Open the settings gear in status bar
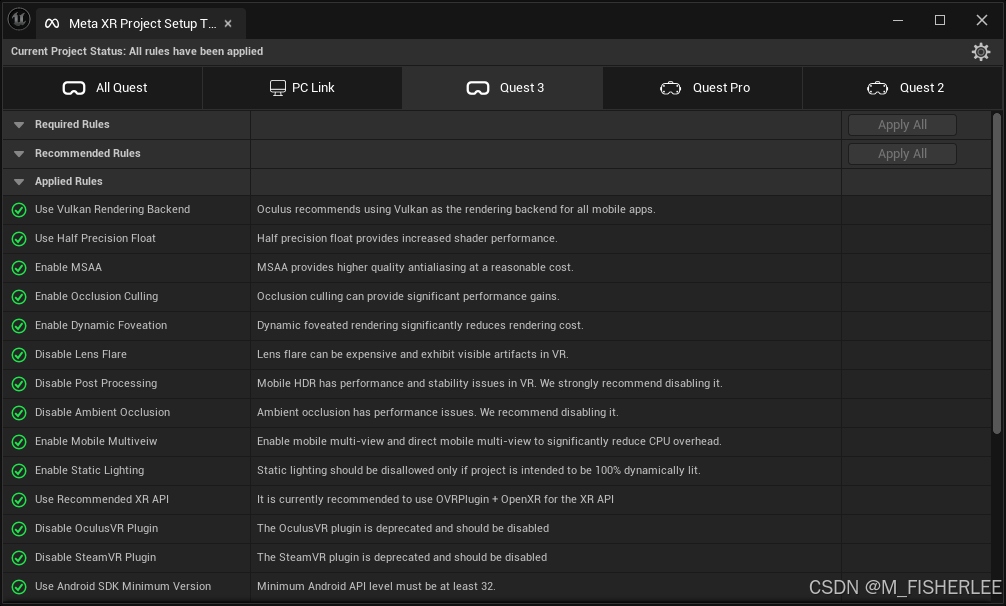 (980, 51)
